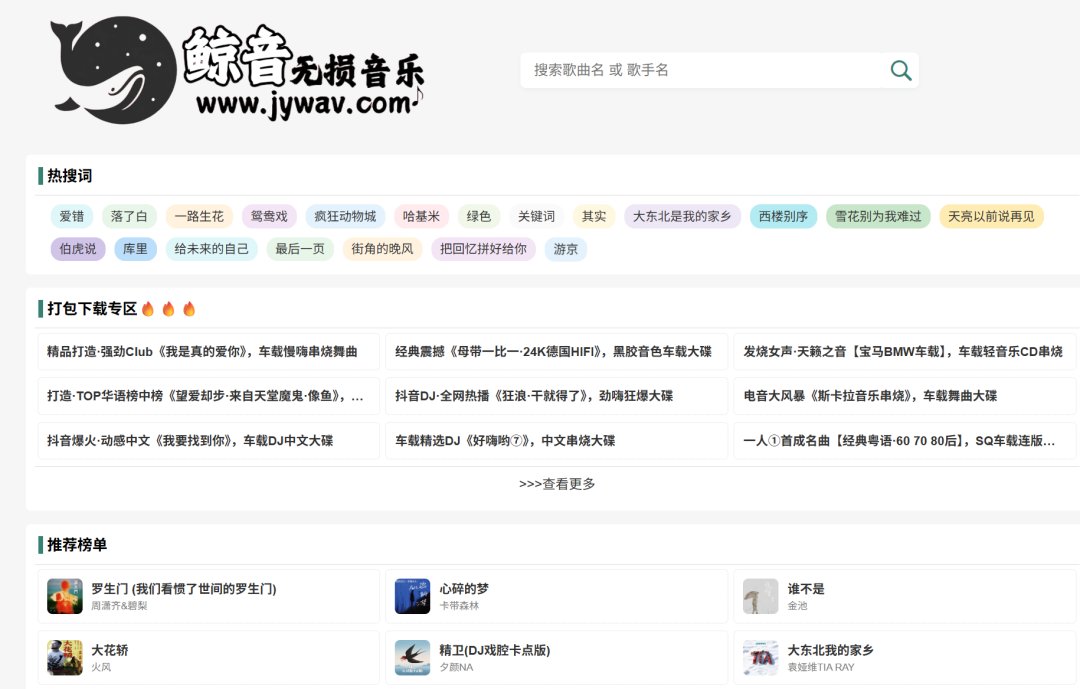Select the 西楼别序 hot search term

[782, 216]
